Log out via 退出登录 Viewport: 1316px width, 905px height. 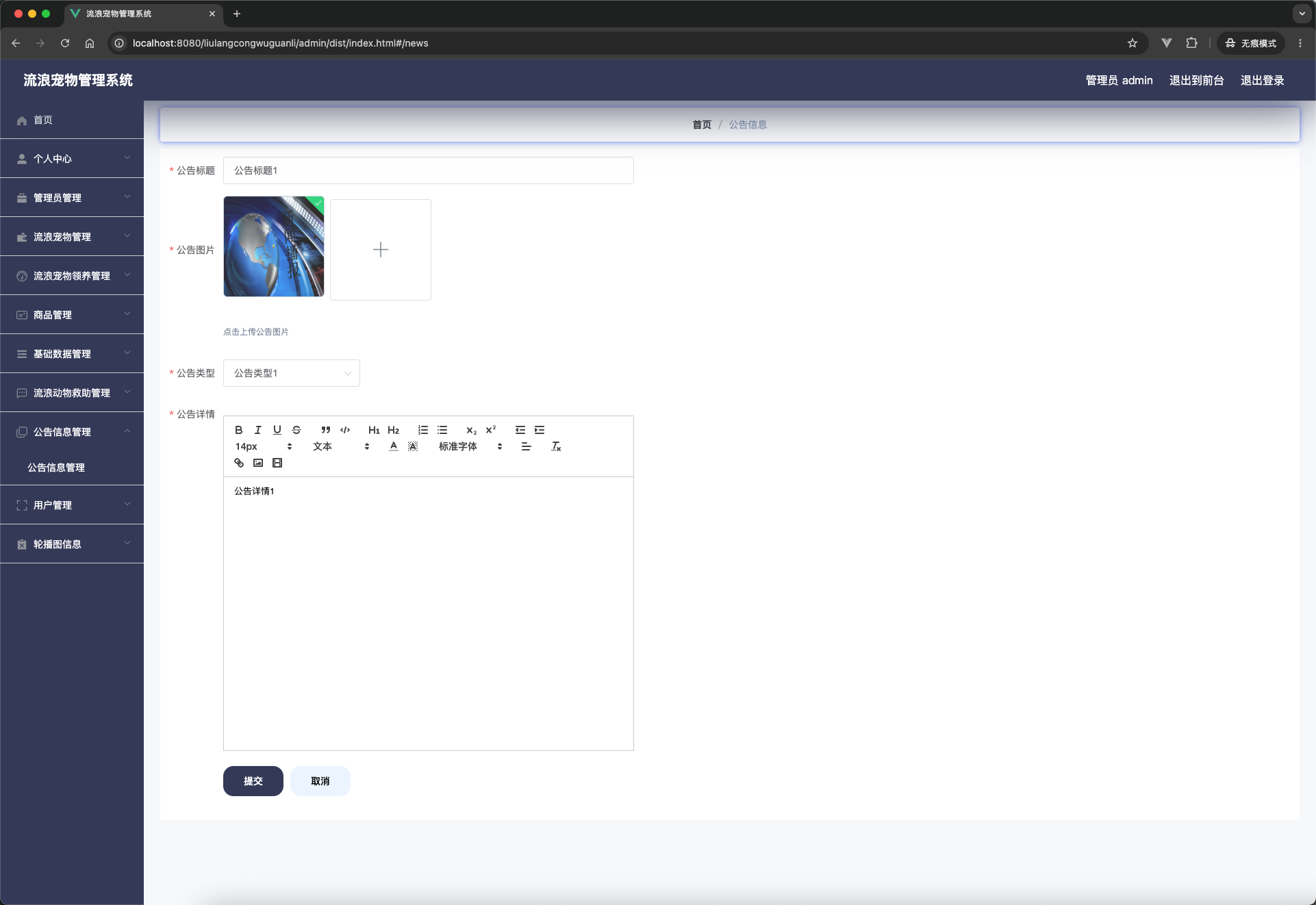[1262, 80]
